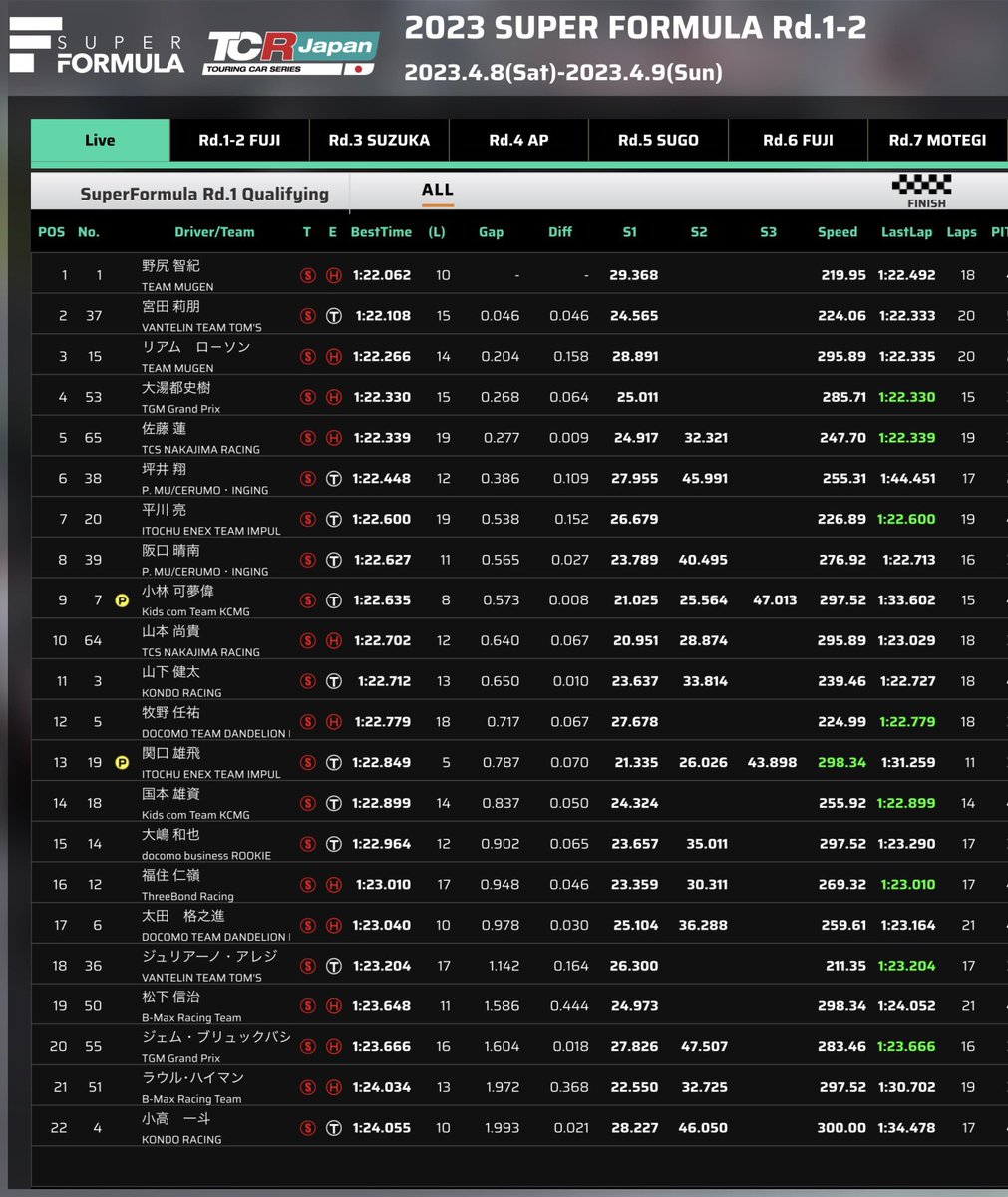Viewport: 1008px width, 1197px height.
Task: Open the Rd.1-2 FUJI tab
Action: (x=239, y=140)
